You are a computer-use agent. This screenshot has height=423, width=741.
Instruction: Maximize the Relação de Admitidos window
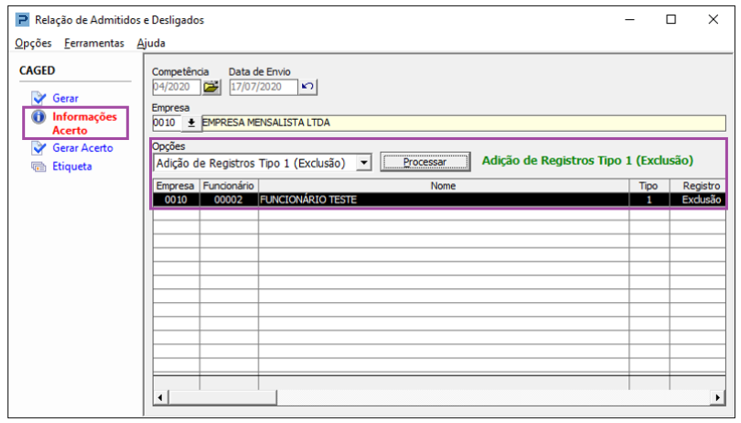(x=671, y=19)
